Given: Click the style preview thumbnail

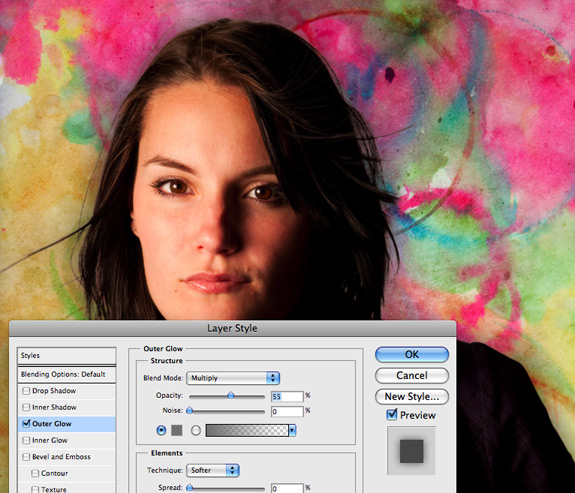Looking at the screenshot, I should 411,451.
